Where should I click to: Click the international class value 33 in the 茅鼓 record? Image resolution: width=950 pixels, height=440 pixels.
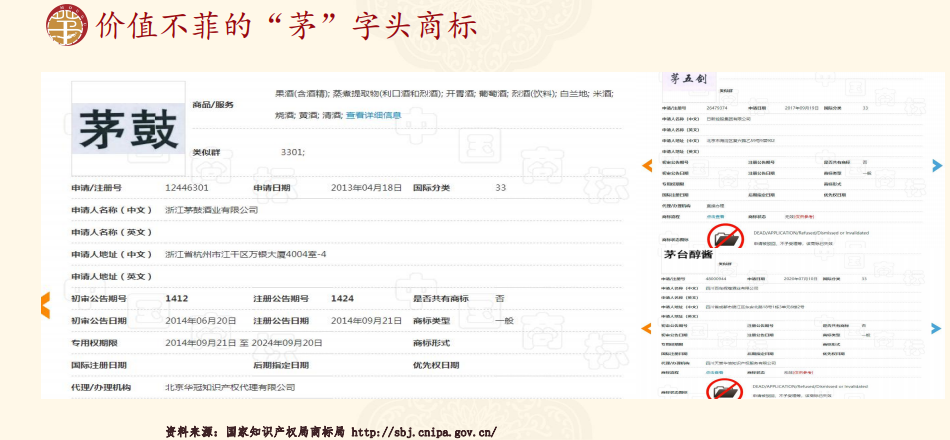pyautogui.click(x=500, y=188)
